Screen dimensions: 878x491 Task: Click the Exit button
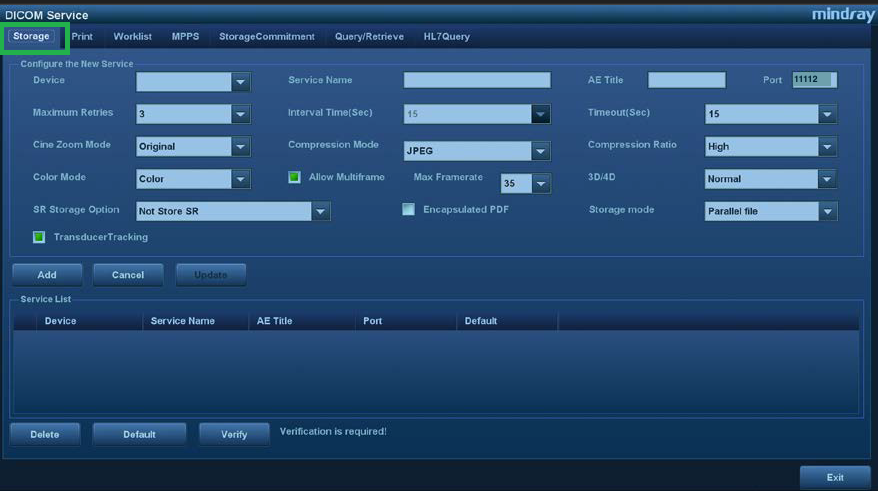pyautogui.click(x=835, y=478)
